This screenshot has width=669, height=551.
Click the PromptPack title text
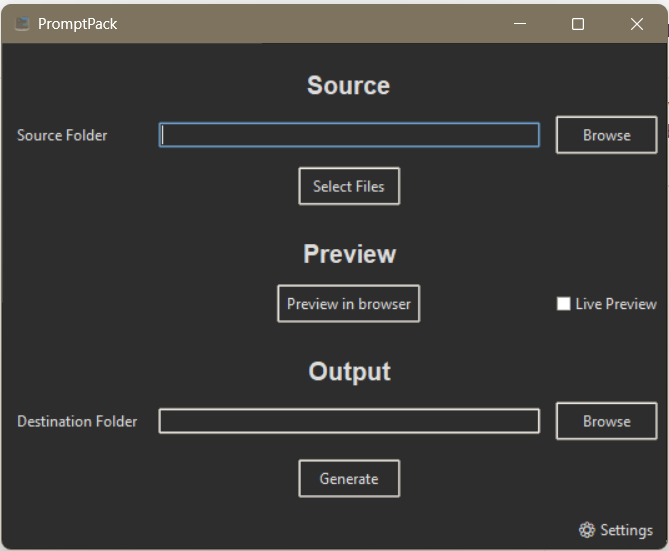coord(77,24)
